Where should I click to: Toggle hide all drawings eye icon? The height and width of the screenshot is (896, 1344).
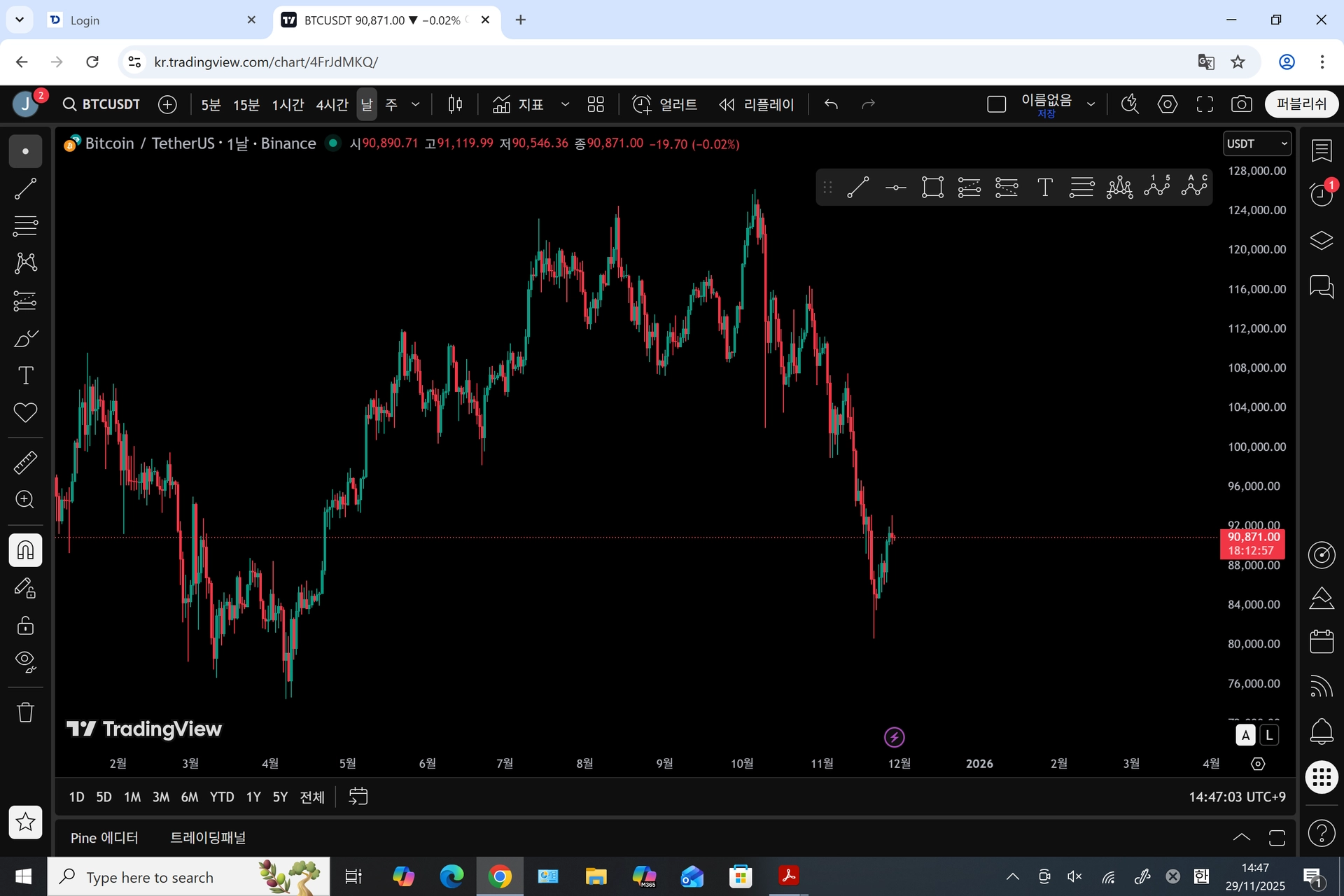[25, 661]
